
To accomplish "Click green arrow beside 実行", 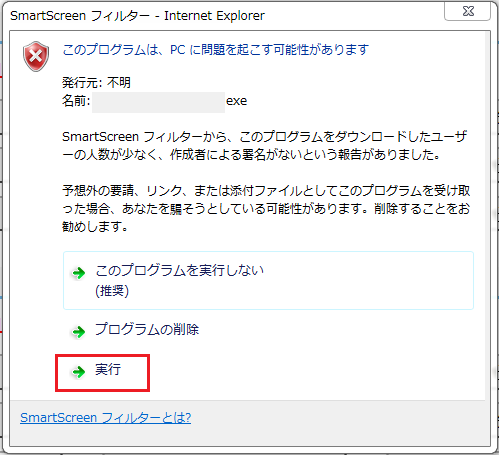I will pyautogui.click(x=79, y=372).
